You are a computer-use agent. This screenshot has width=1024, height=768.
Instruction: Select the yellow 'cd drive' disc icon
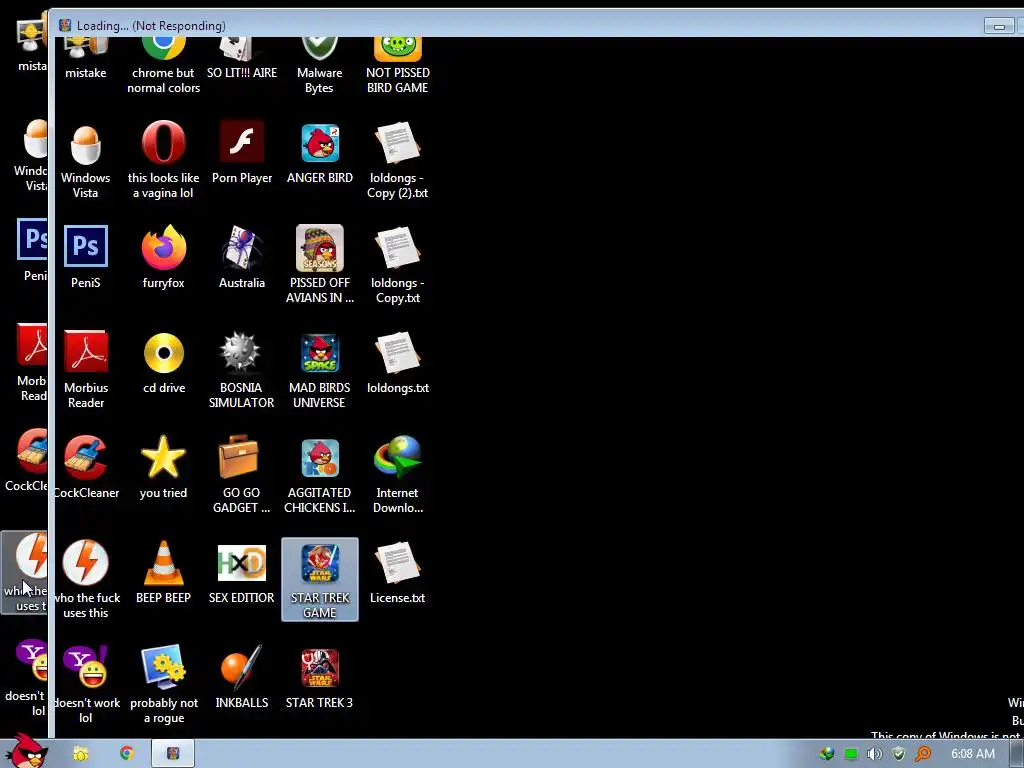click(163, 353)
